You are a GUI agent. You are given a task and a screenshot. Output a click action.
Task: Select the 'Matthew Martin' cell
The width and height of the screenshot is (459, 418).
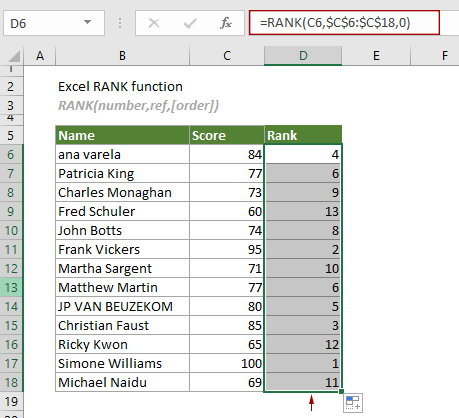point(122,287)
